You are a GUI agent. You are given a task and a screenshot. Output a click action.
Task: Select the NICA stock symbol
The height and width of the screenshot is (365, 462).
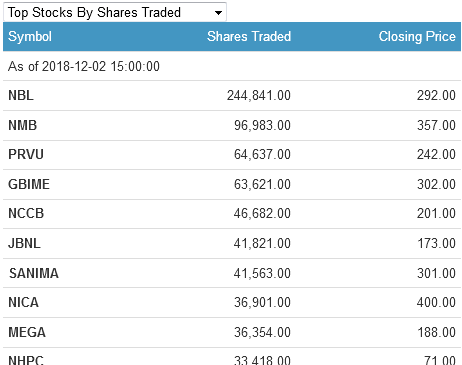[x=23, y=302]
